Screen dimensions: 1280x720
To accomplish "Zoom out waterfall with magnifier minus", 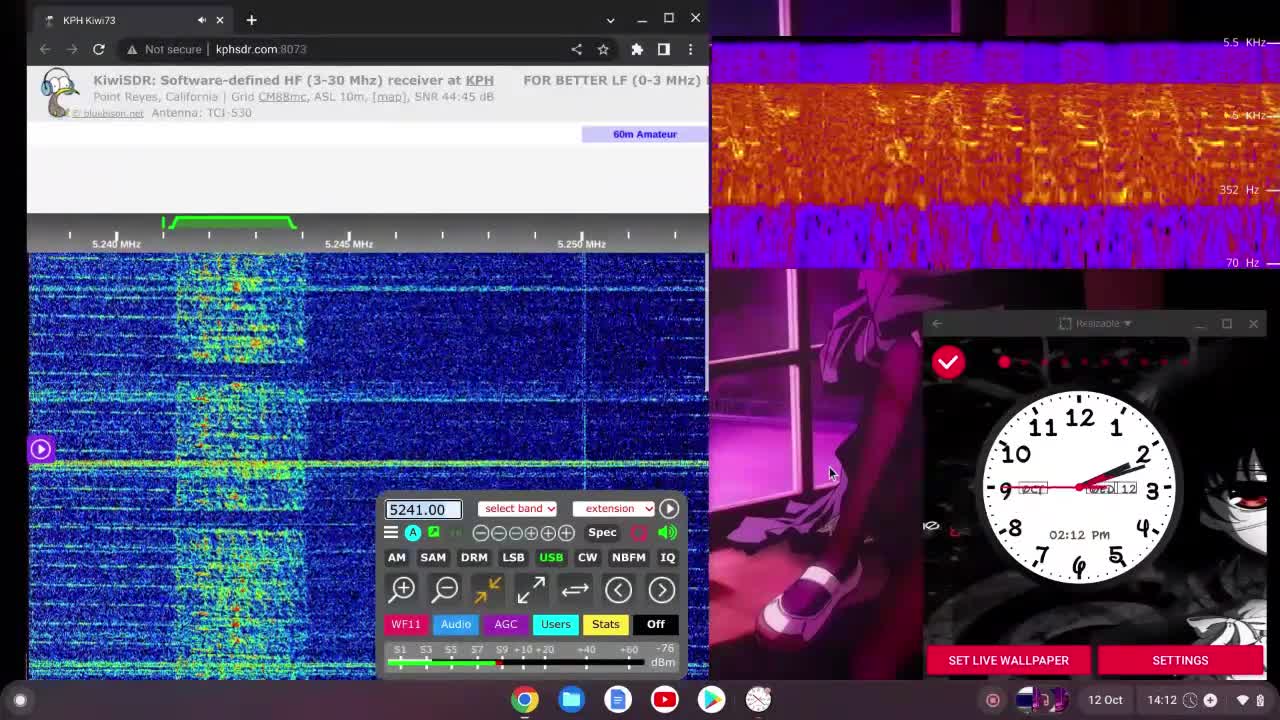I will pyautogui.click(x=446, y=590).
